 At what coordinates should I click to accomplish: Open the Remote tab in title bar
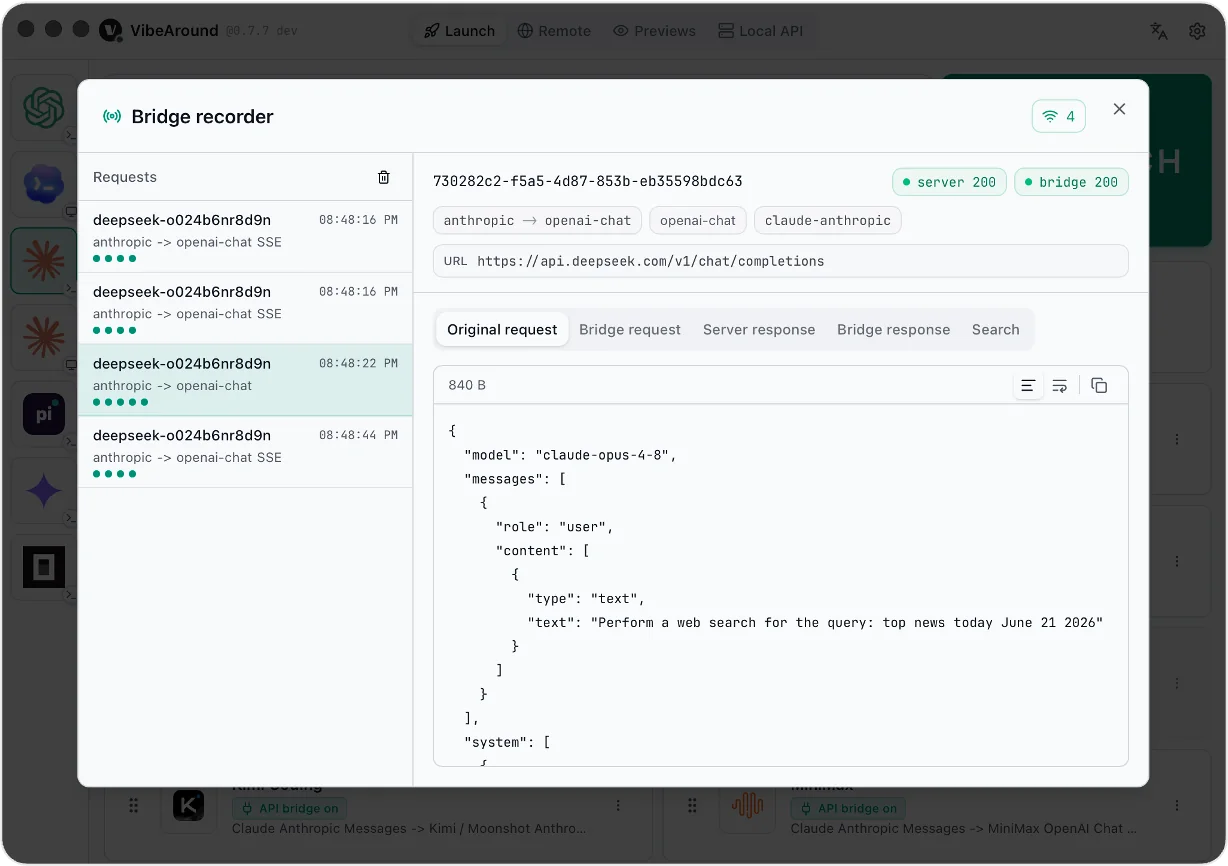[554, 31]
